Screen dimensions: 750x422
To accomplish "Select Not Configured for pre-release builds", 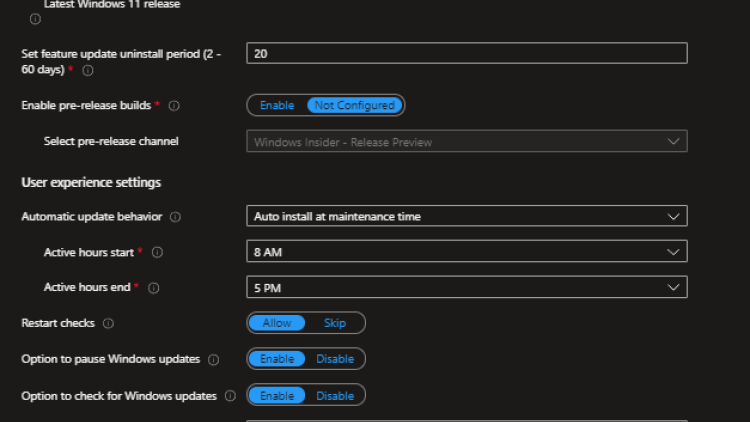I will 355,105.
